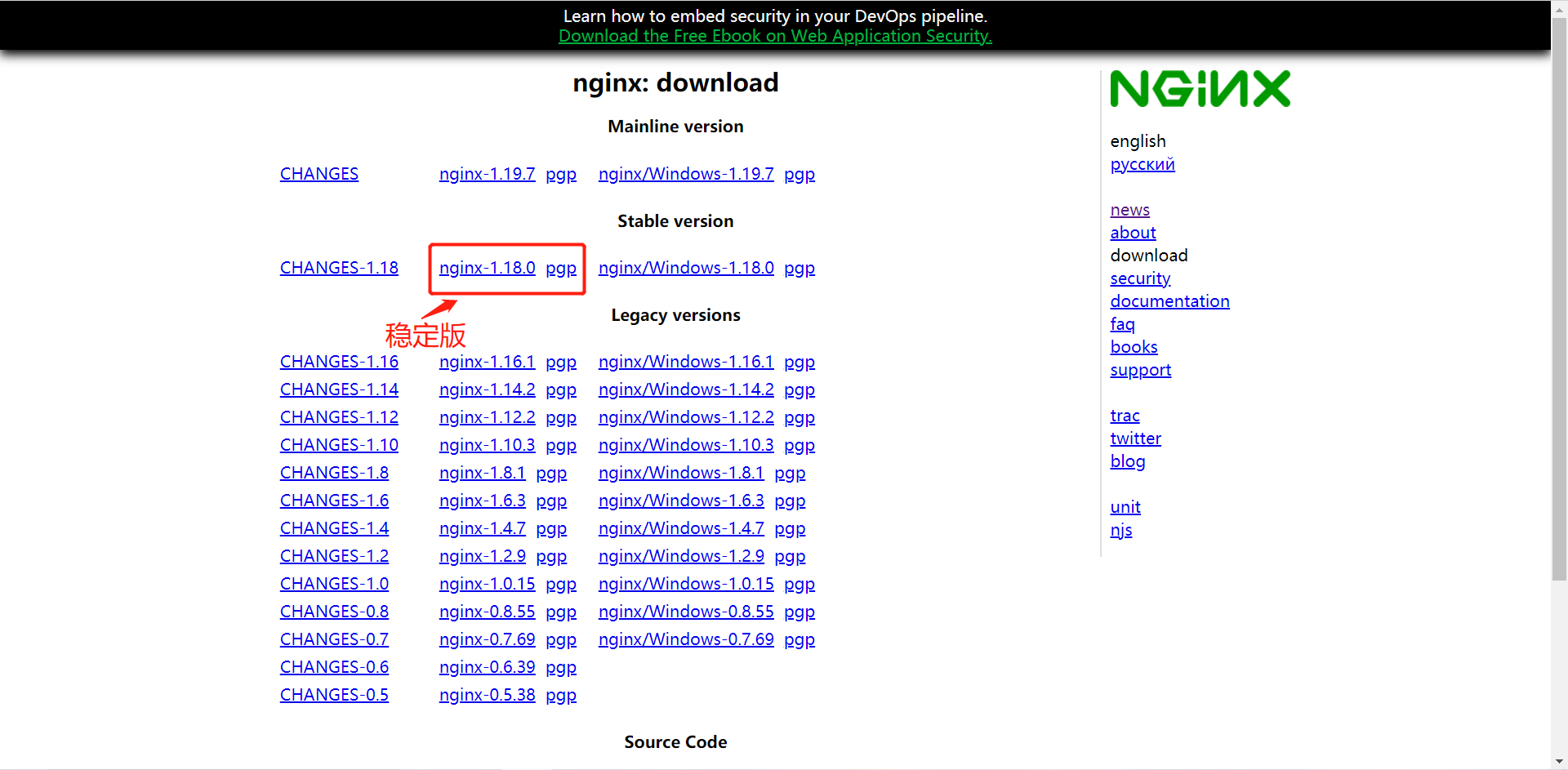Open pgp signature for nginx-0.5.38

coord(561,695)
